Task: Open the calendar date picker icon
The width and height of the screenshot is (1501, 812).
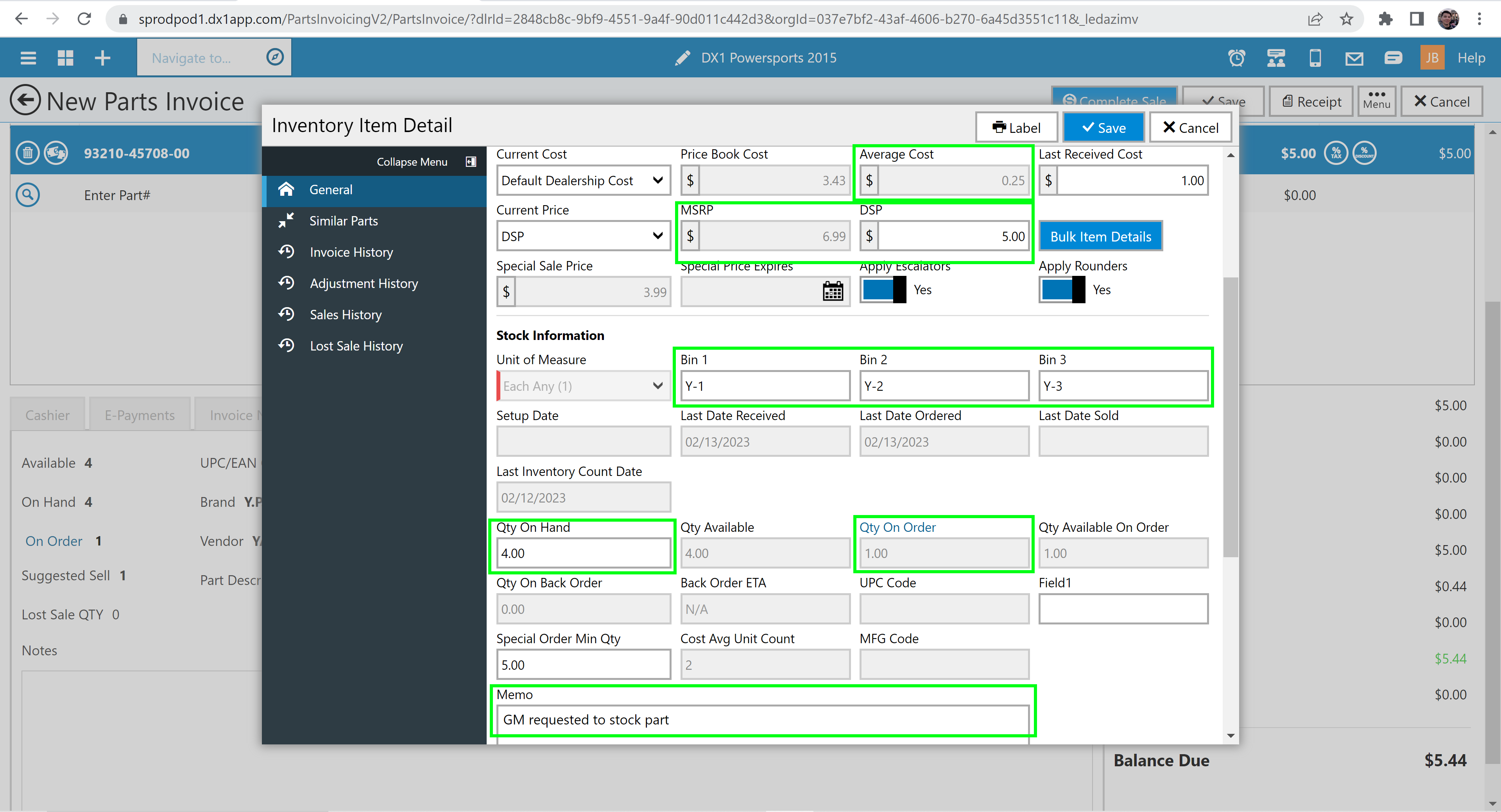Action: tap(833, 291)
